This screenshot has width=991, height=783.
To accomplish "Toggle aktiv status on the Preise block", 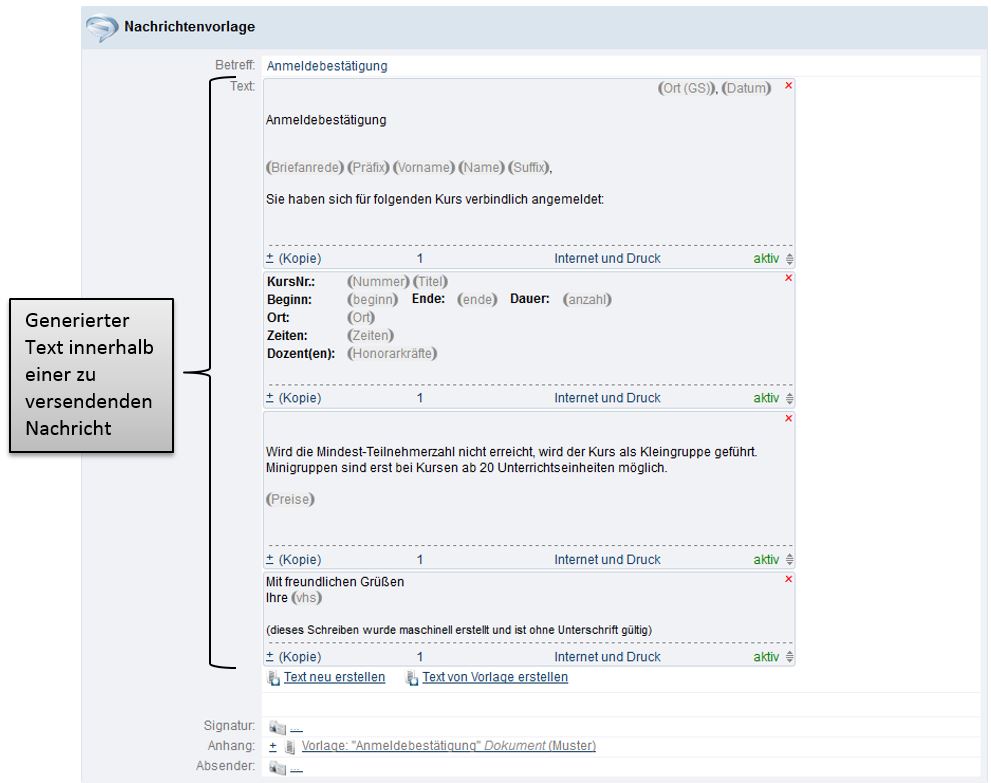I will (766, 560).
